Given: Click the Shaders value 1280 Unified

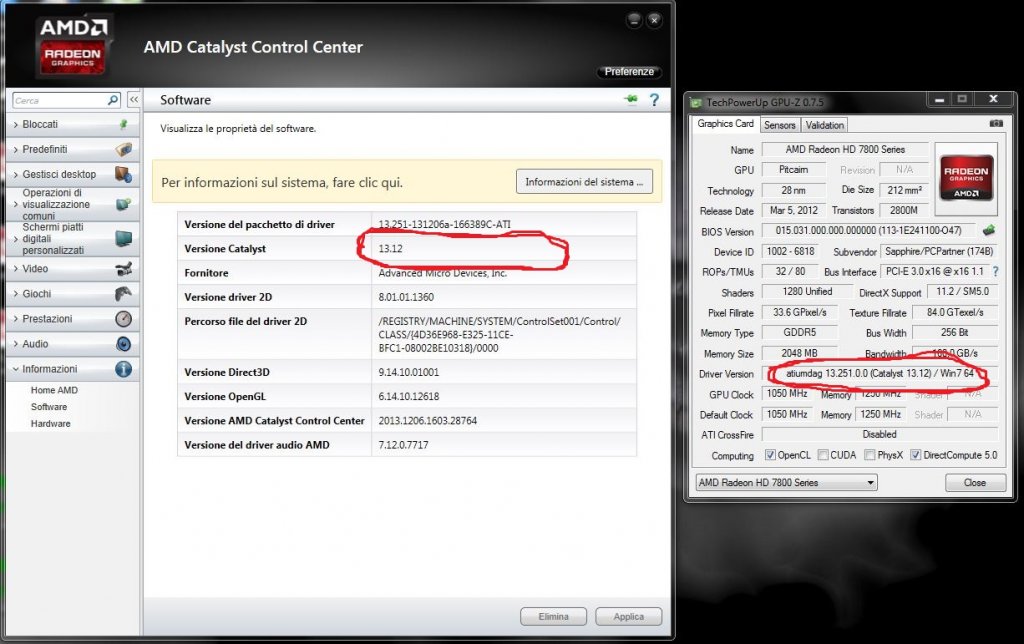Looking at the screenshot, I should click(807, 291).
